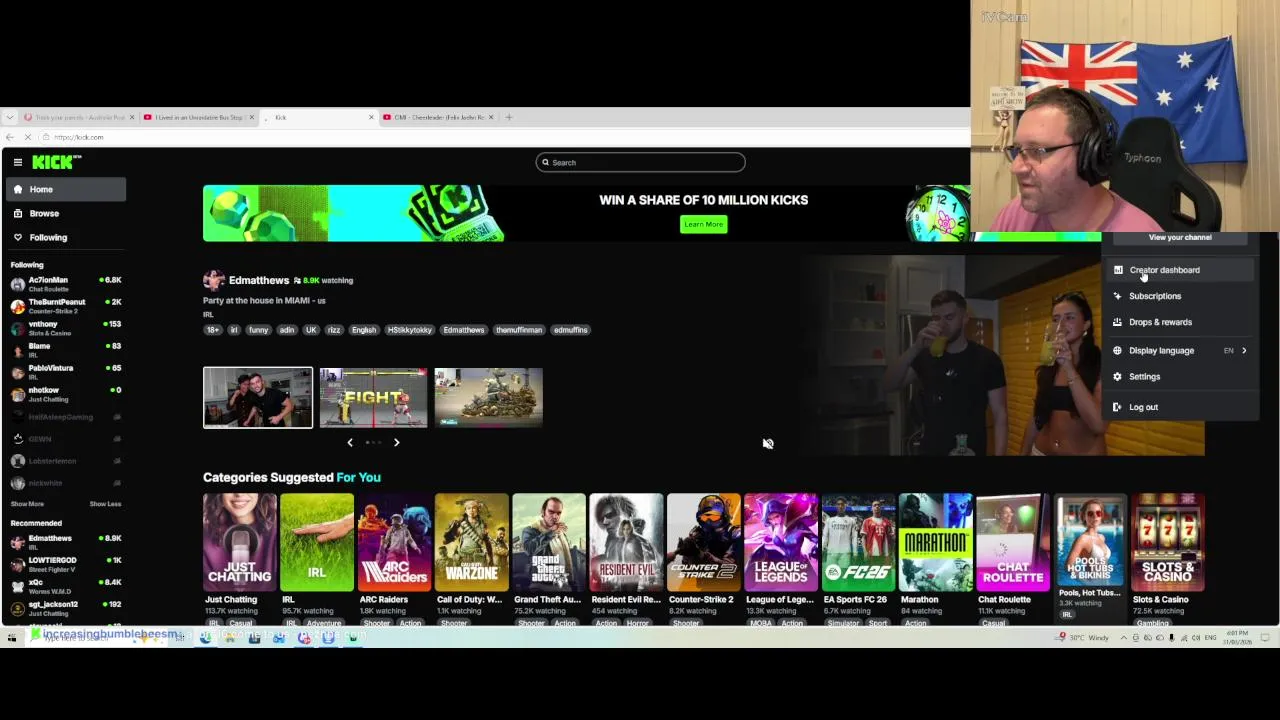Open a new browser tab
The image size is (1280, 720).
(x=509, y=117)
